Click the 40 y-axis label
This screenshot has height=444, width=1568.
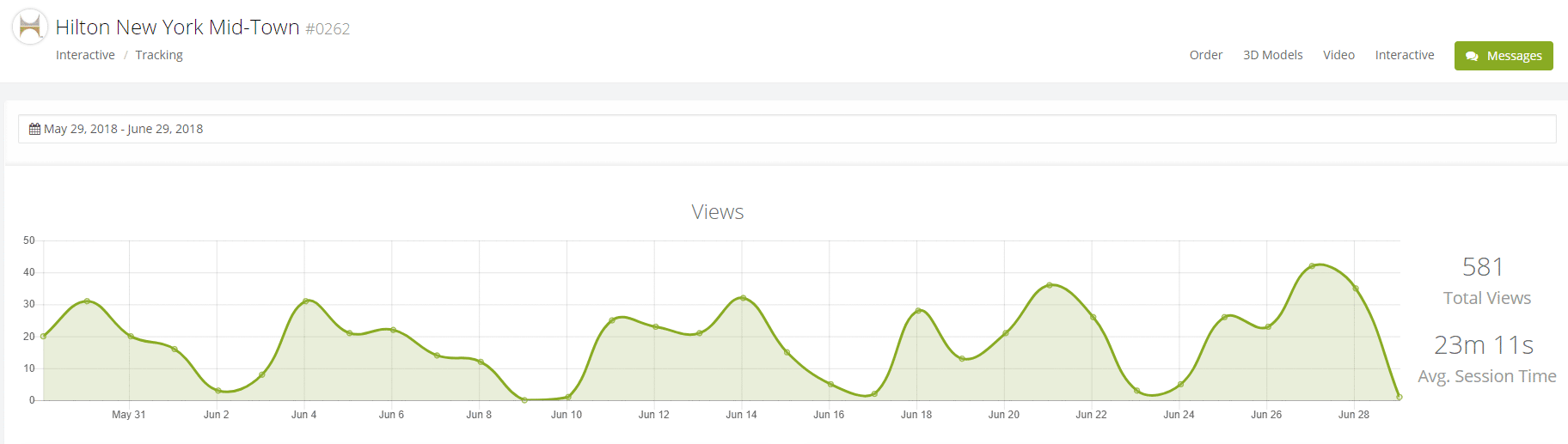coord(29,272)
